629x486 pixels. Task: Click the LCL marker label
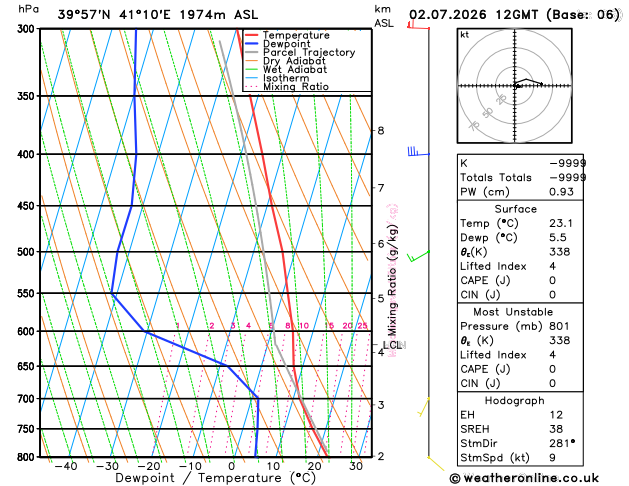[392, 345]
